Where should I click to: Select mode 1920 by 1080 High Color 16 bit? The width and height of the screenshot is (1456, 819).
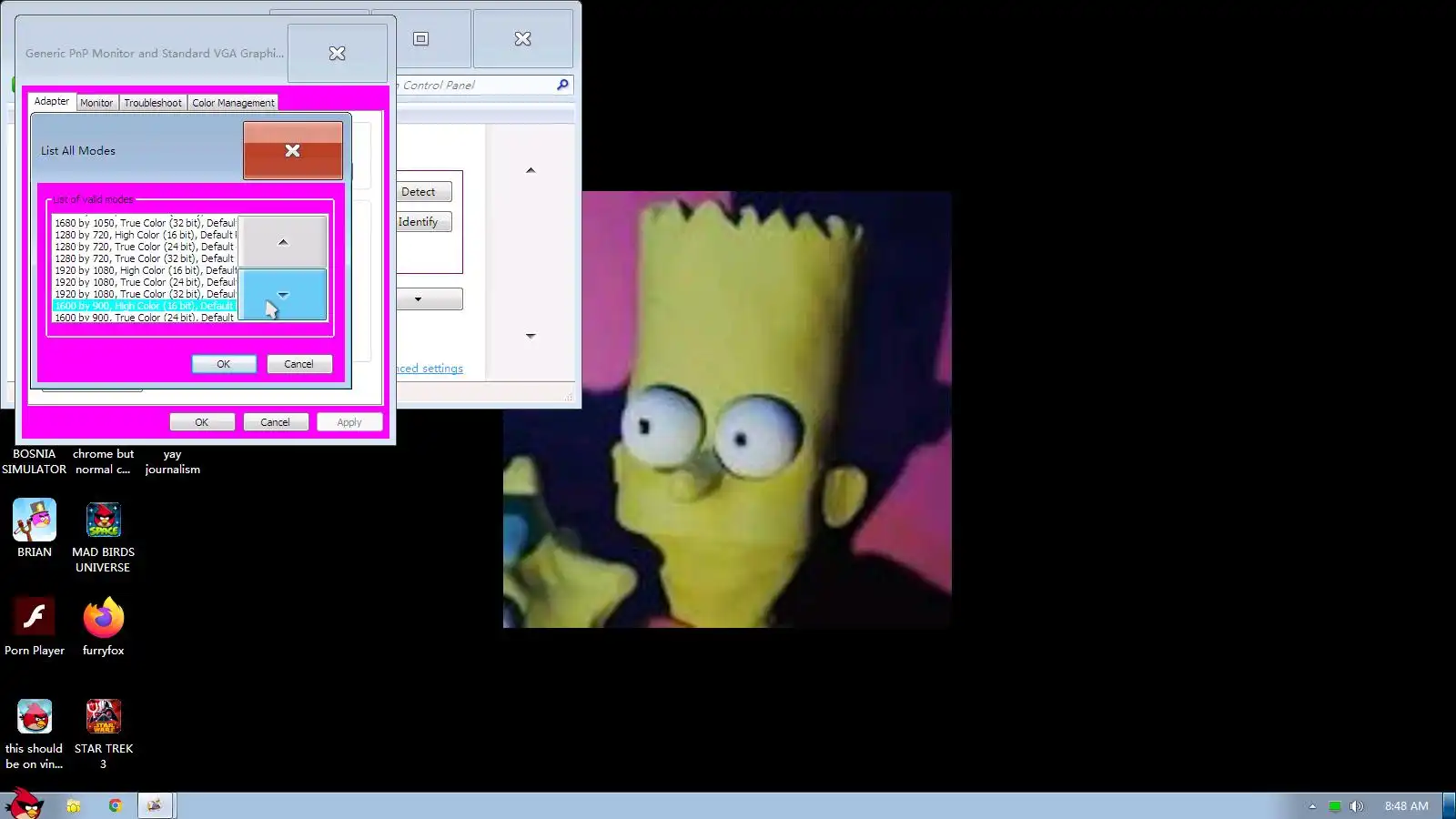(145, 270)
